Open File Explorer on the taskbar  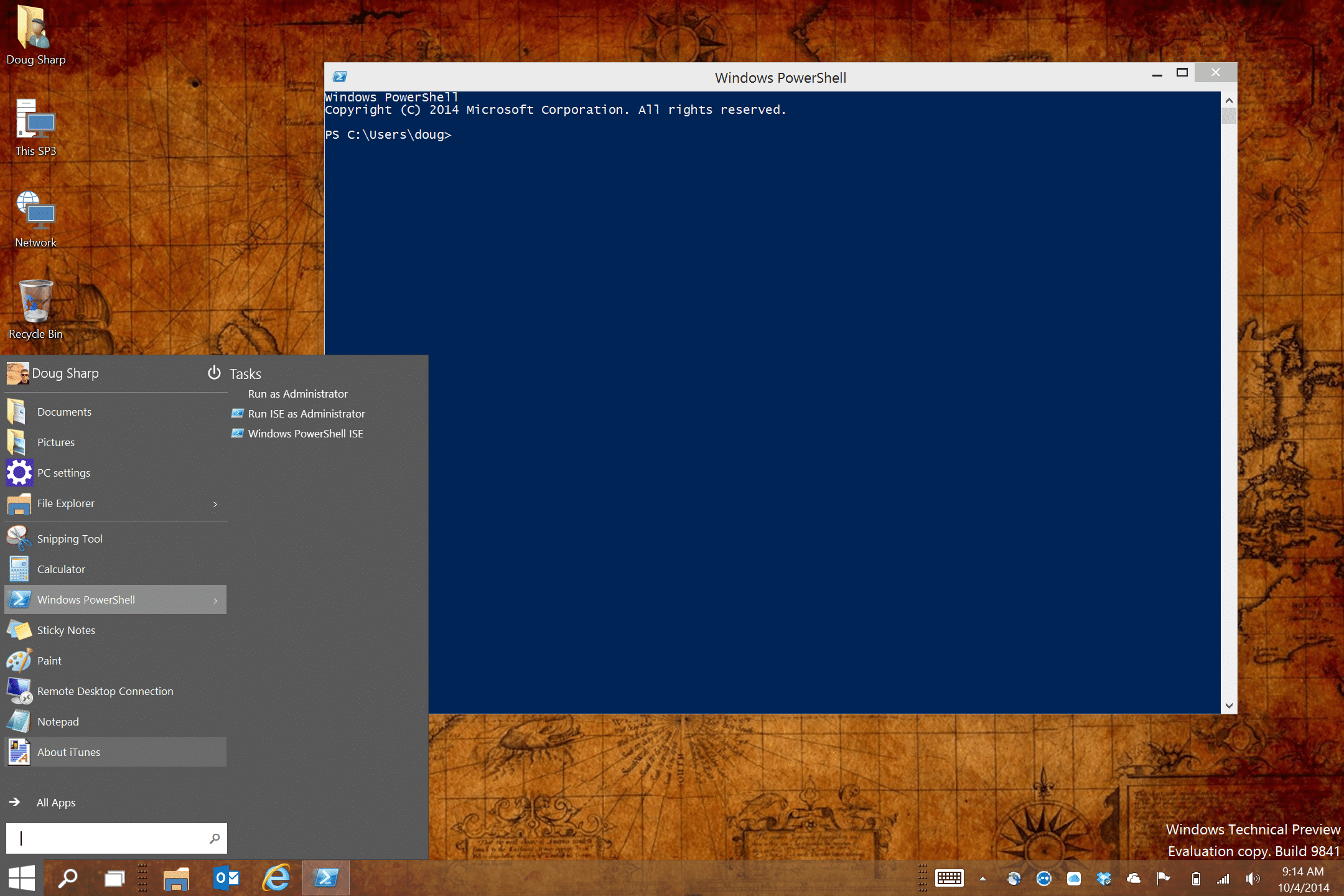pyautogui.click(x=176, y=878)
